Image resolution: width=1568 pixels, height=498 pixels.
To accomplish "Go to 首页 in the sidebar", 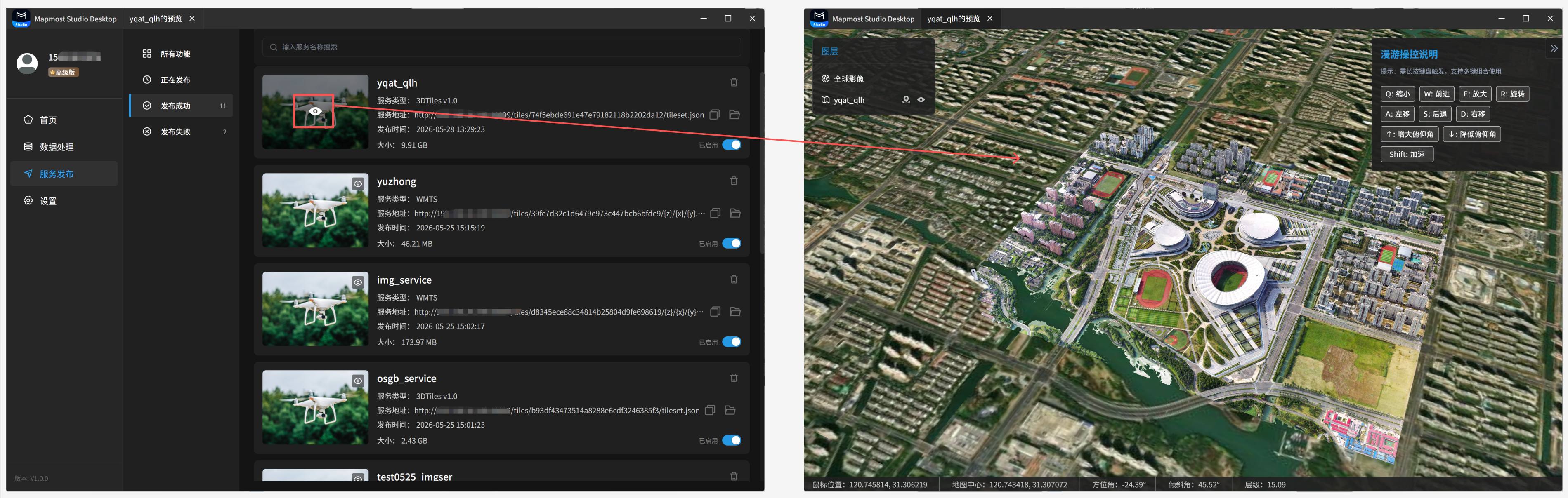I will (x=64, y=120).
